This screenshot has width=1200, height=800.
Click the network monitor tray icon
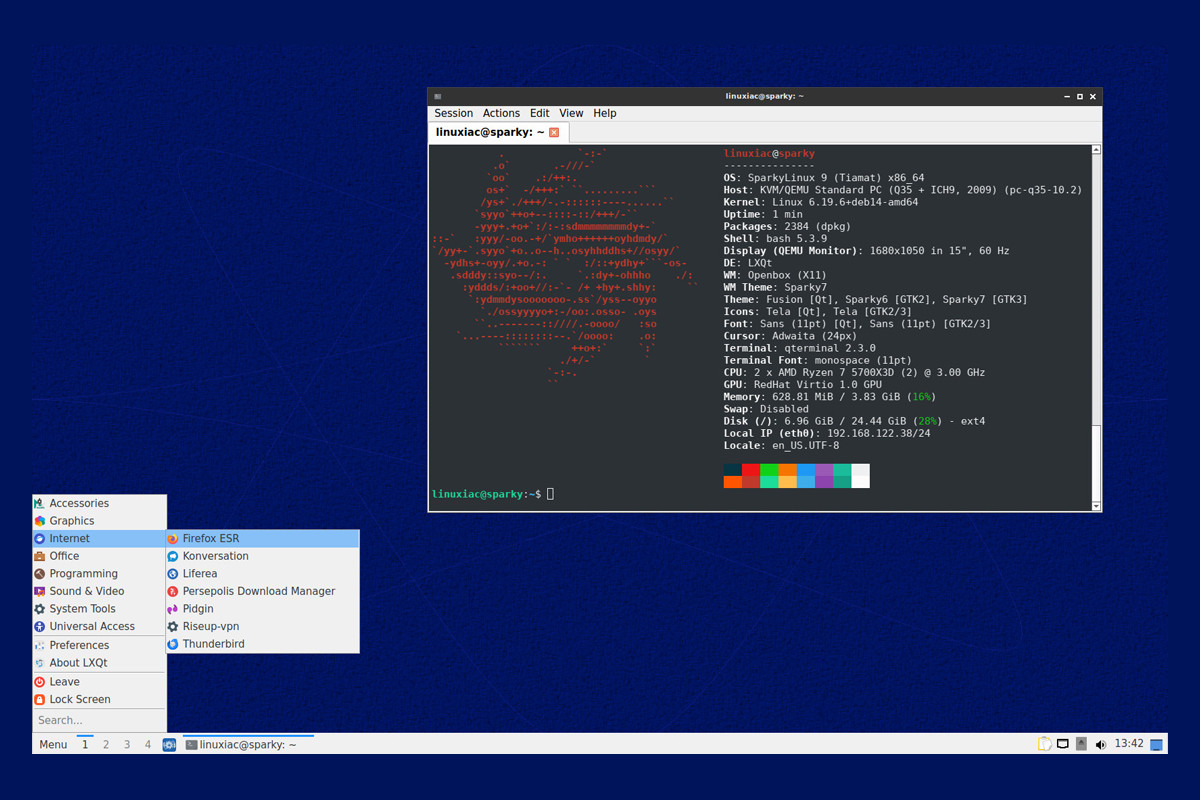(1063, 744)
